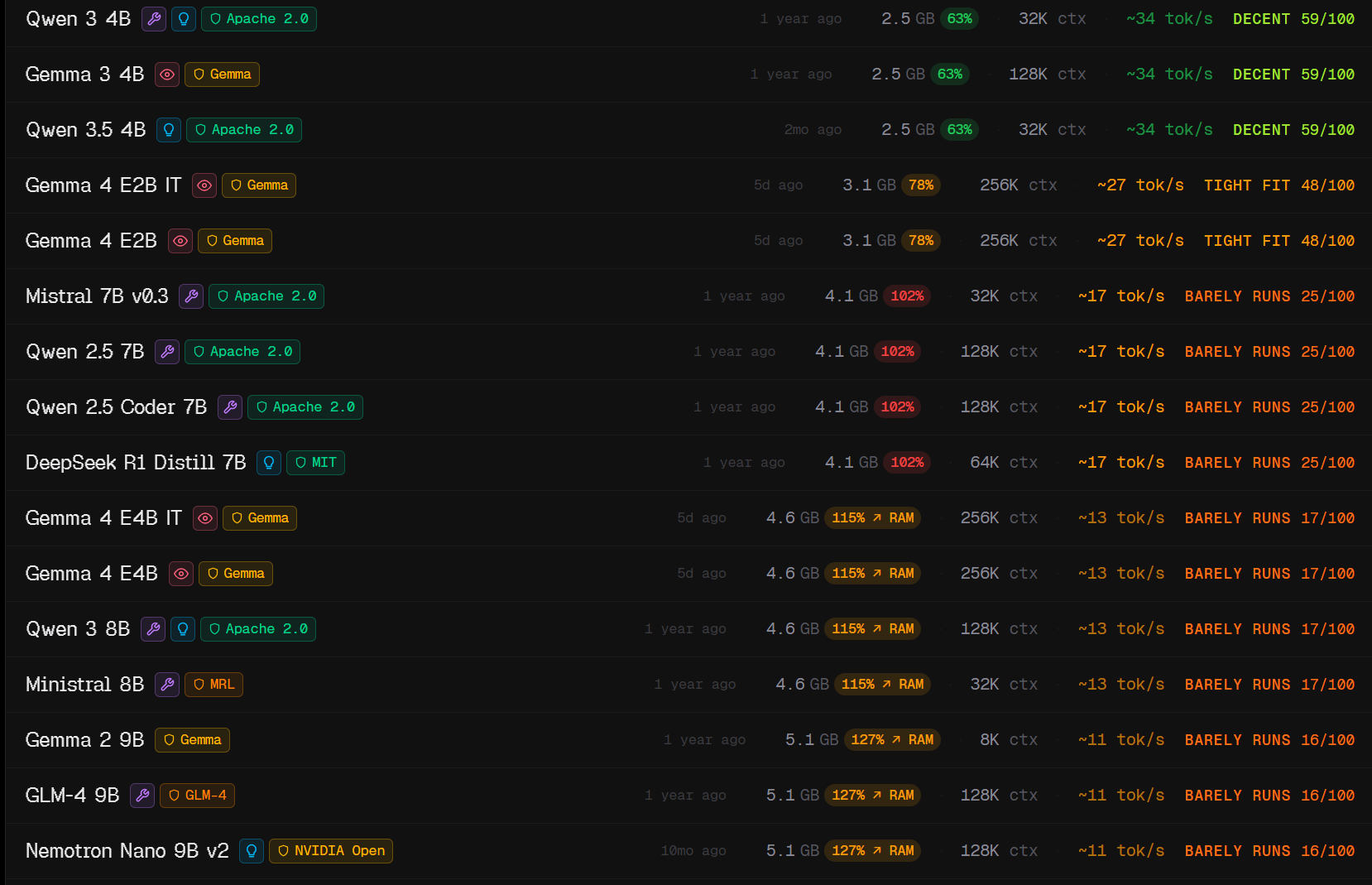Click the wrench tool-use icon beside Qwen 3 4B
Image resolution: width=1372 pixels, height=885 pixels.
click(154, 19)
